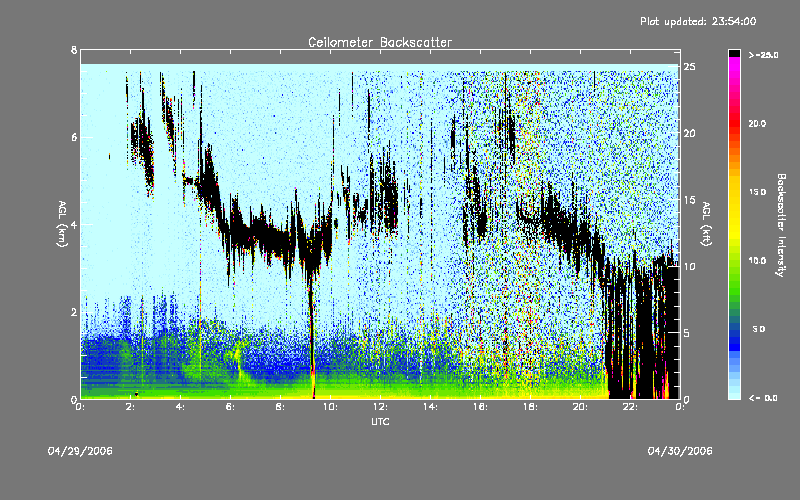800x500 pixels.
Task: Click the "AGL (kft)" axis title
Action: point(706,224)
